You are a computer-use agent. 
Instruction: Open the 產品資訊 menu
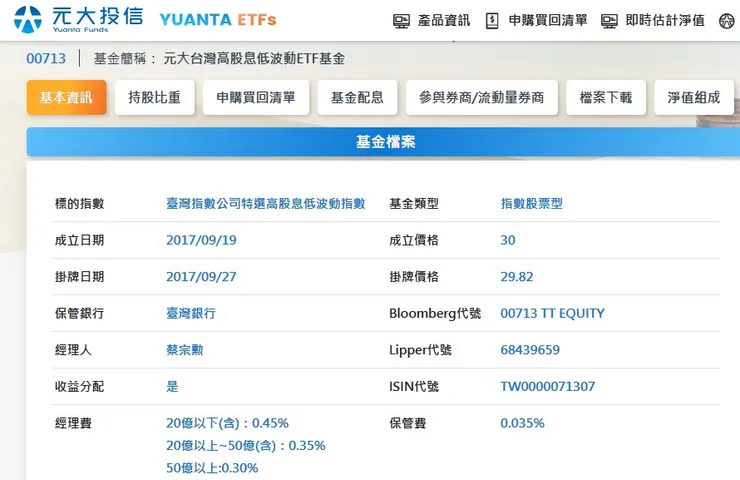click(444, 20)
